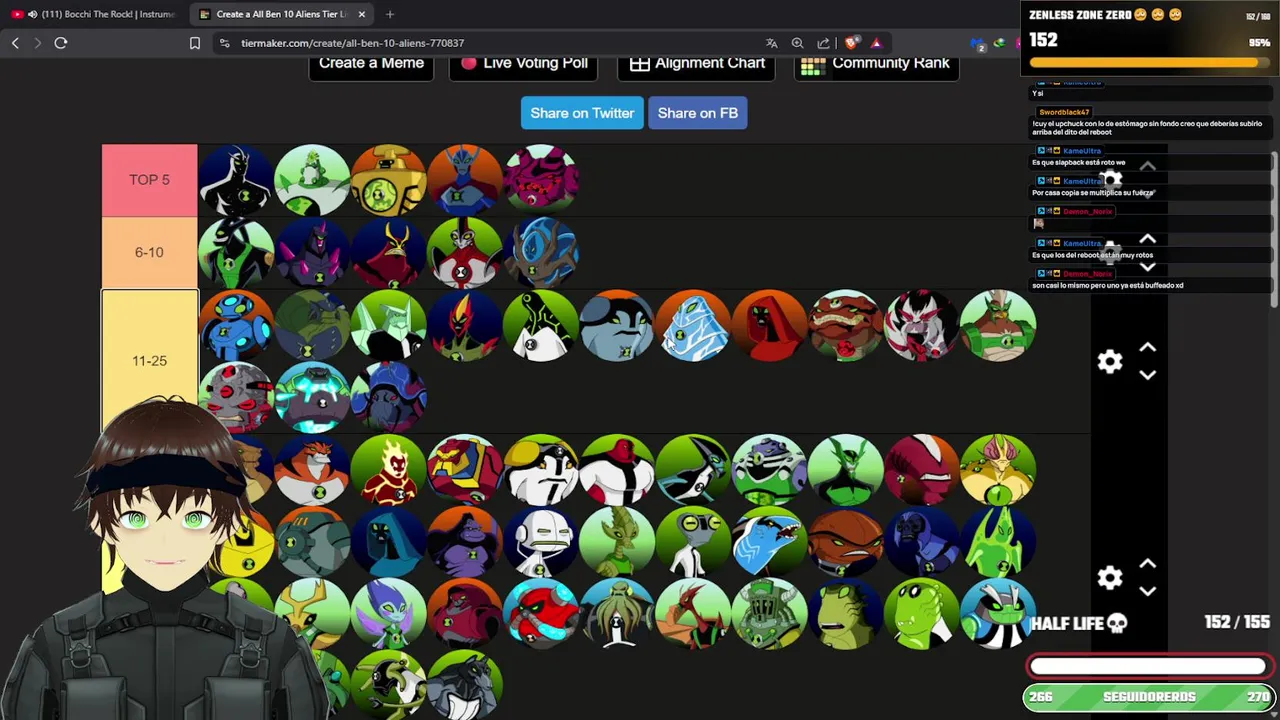Image resolution: width=1280 pixels, height=720 pixels.
Task: Pick the gray wolf Blitzwolfer thumbnail
Action: click(464, 685)
